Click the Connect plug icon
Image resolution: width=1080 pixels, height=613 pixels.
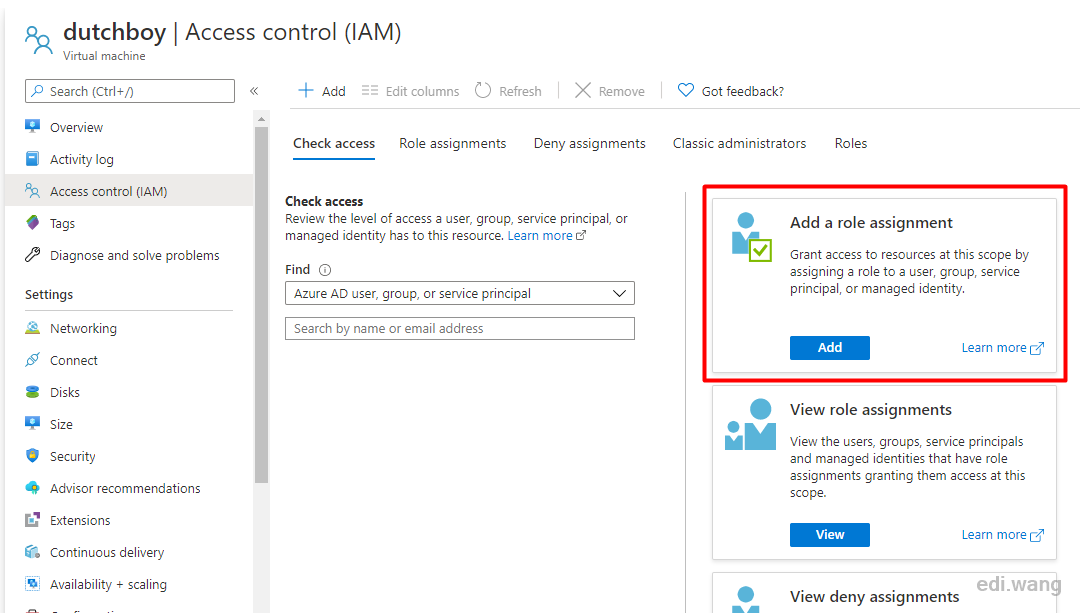32,360
